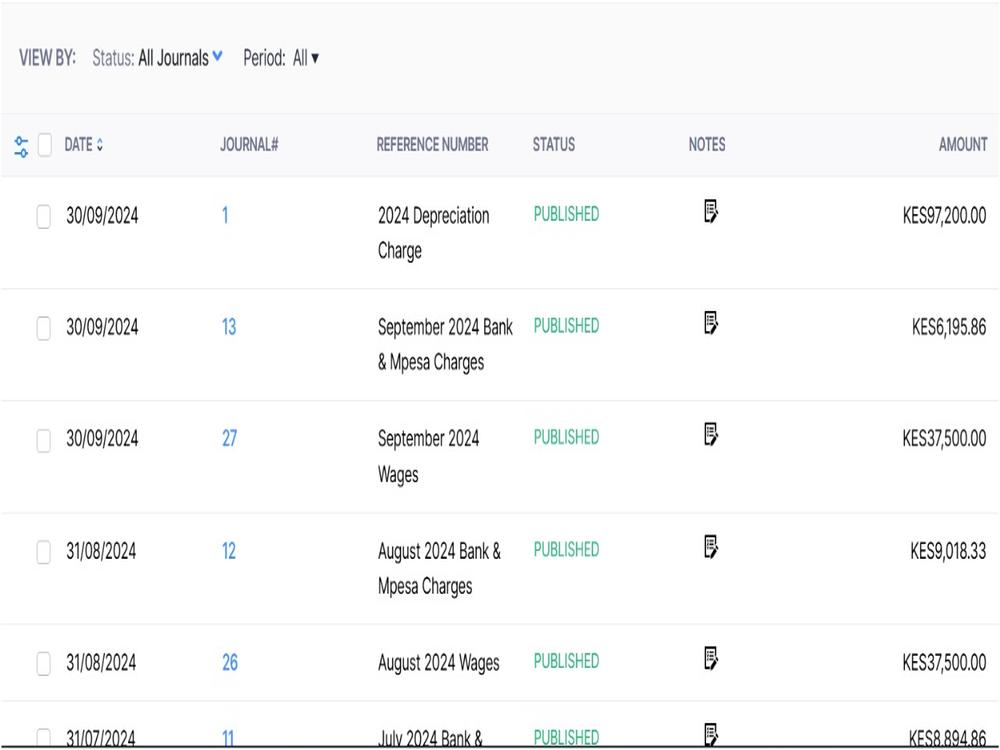View notes for September 2024 Bank & Mpesa Charges
Image resolution: width=1000 pixels, height=750 pixels.
(x=710, y=323)
